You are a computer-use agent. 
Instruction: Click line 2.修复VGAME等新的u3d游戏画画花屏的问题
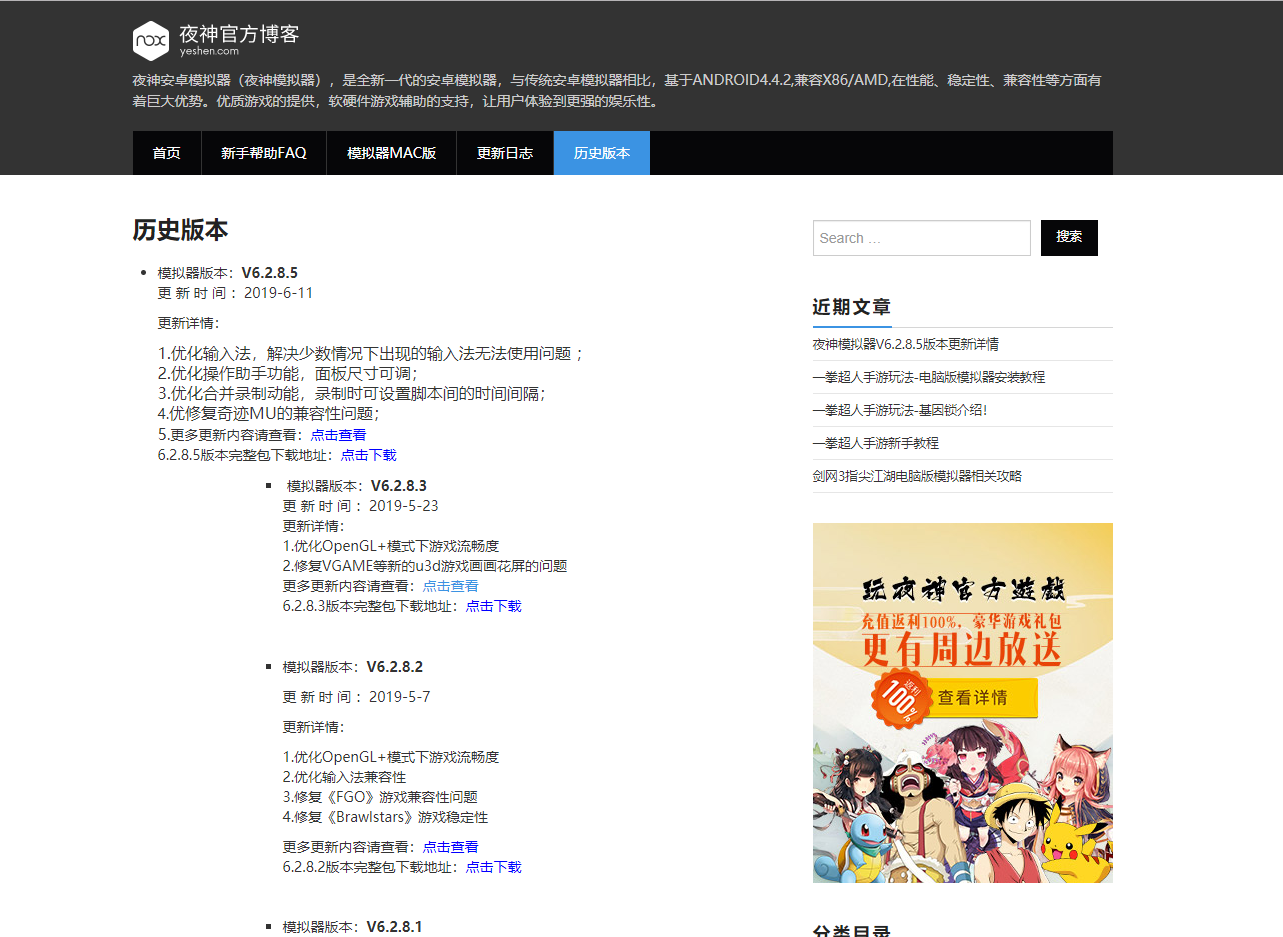[x=425, y=566]
